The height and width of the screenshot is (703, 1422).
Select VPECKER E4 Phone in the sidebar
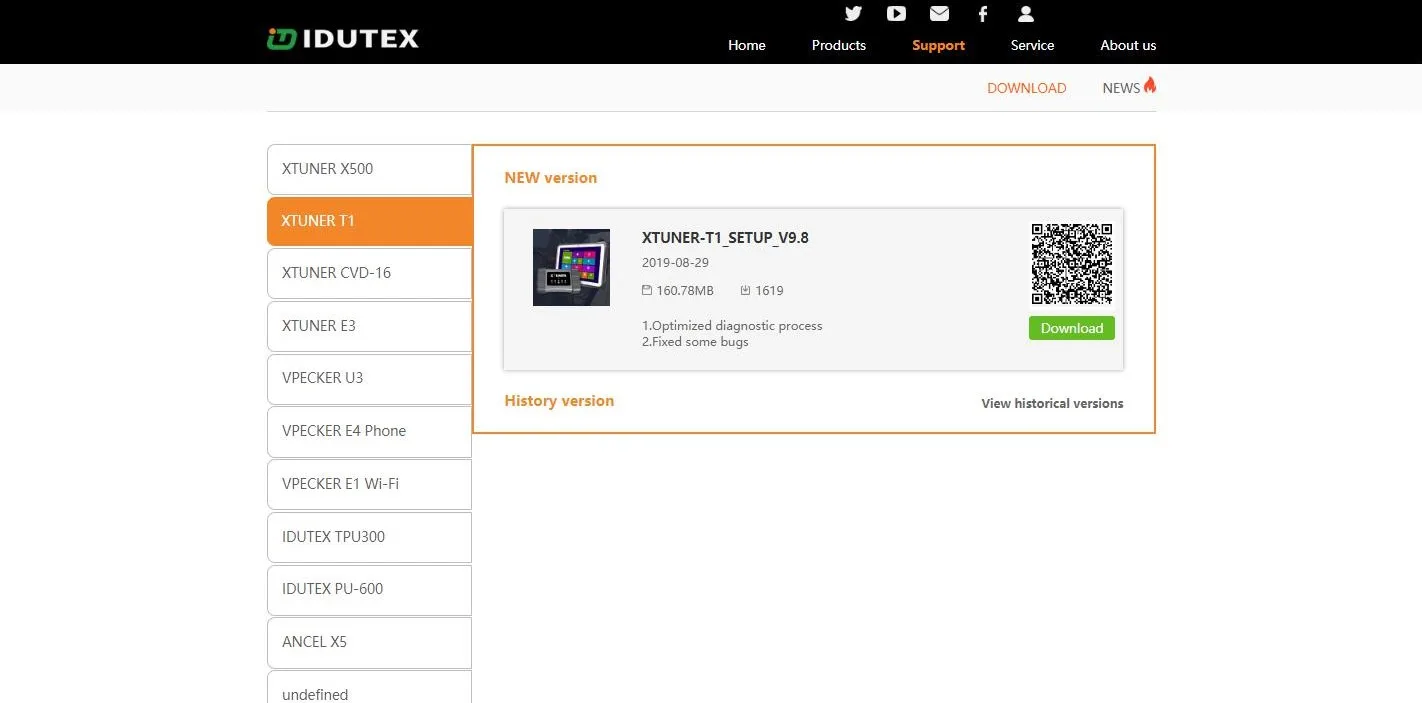point(369,431)
